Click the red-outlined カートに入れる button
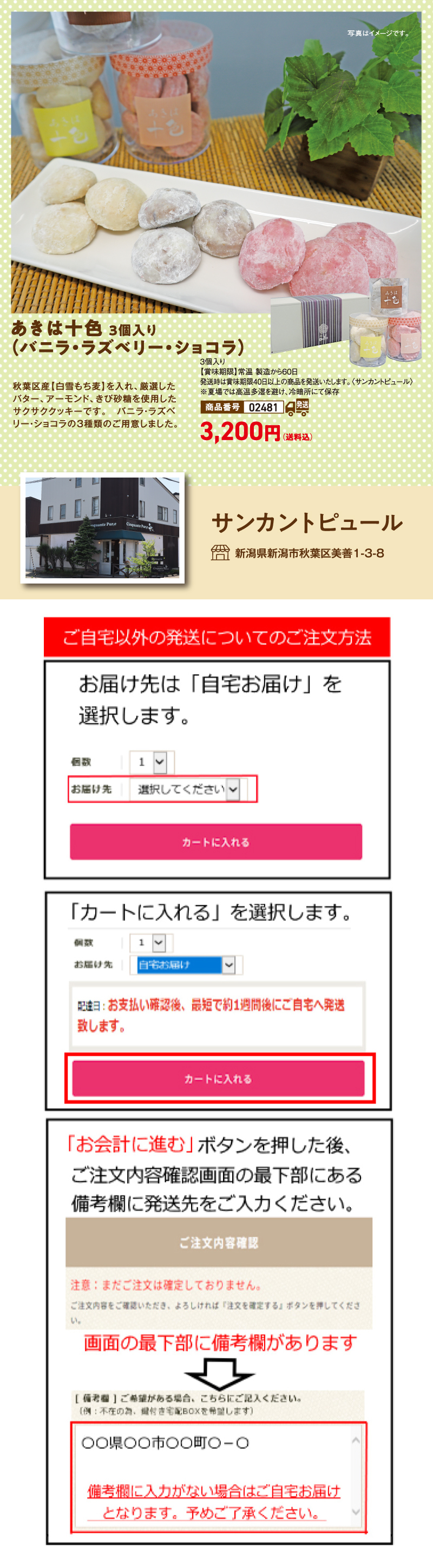Image resolution: width=433 pixels, height=1568 pixels. click(218, 1079)
